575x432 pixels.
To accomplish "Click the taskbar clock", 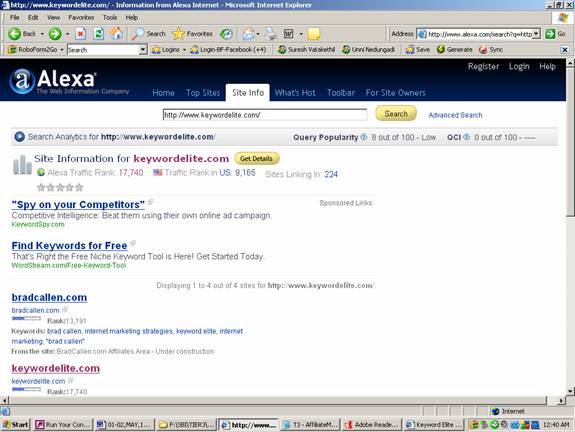I will click(x=556, y=425).
